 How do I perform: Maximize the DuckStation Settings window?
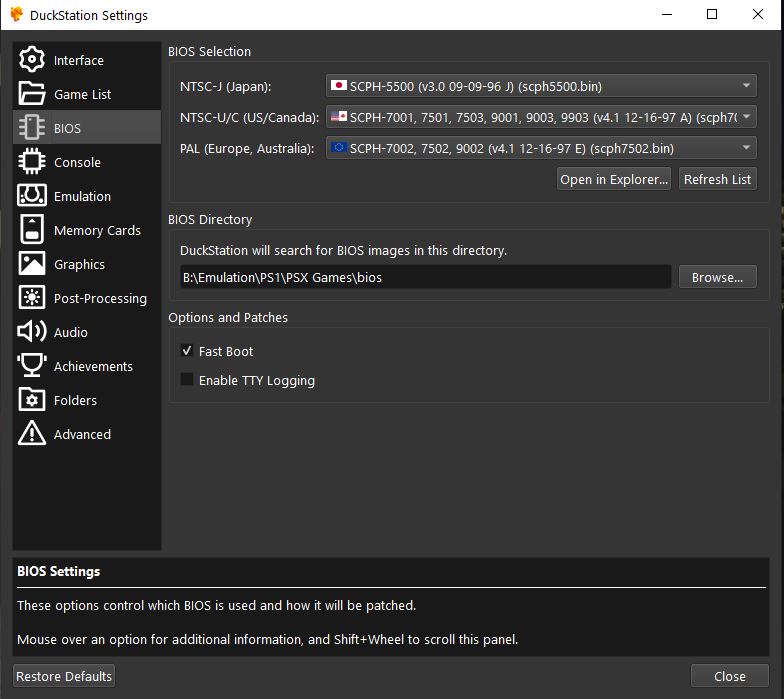pos(712,14)
